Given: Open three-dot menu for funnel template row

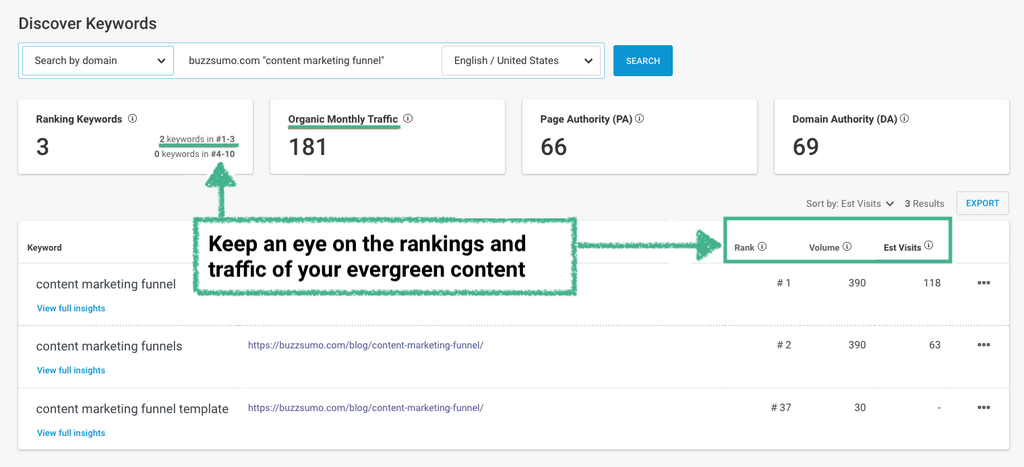Looking at the screenshot, I should [x=983, y=408].
